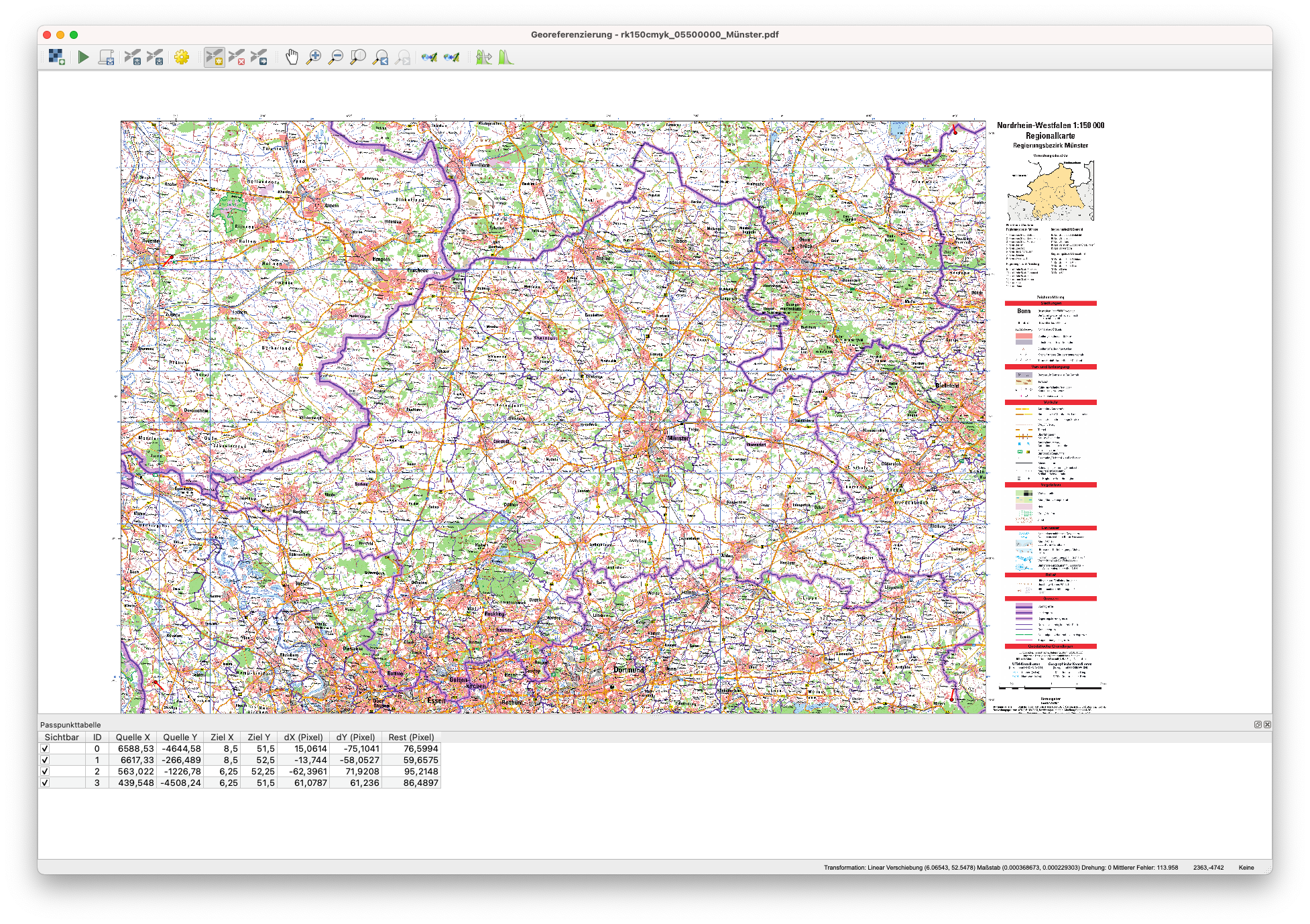Select Rest cell 59,6575

point(411,760)
